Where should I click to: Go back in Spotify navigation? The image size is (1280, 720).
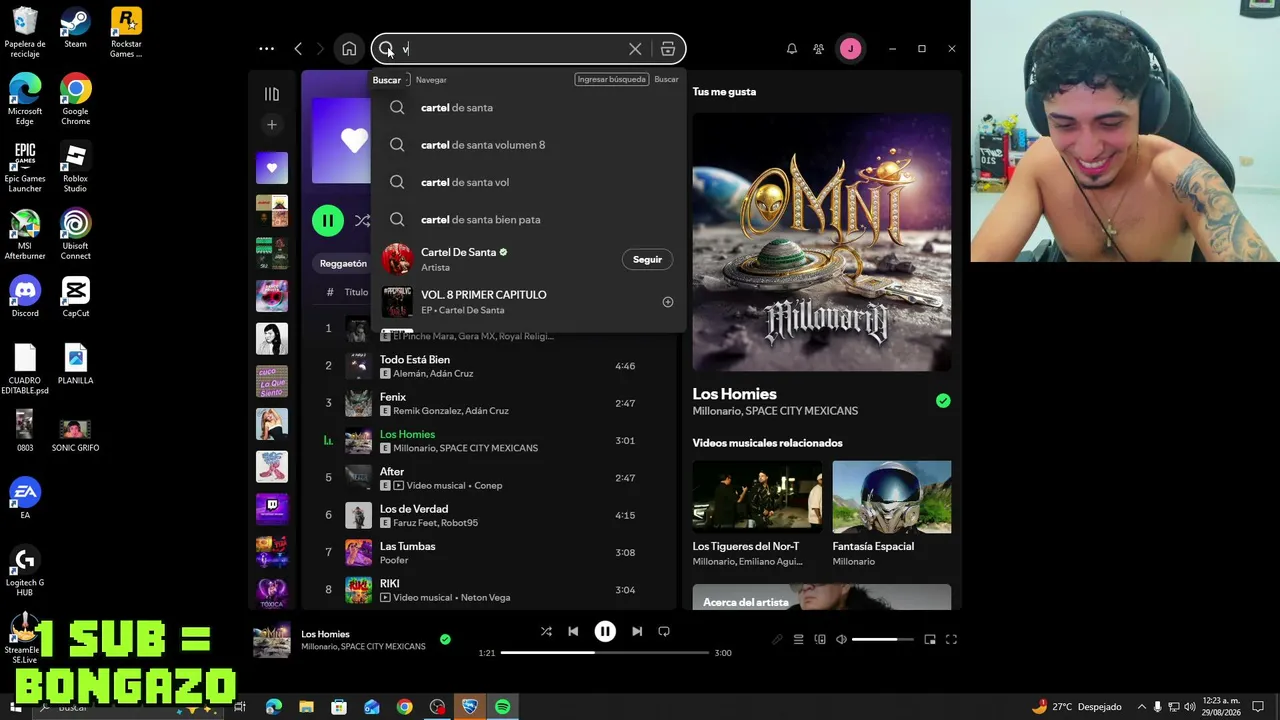point(298,48)
